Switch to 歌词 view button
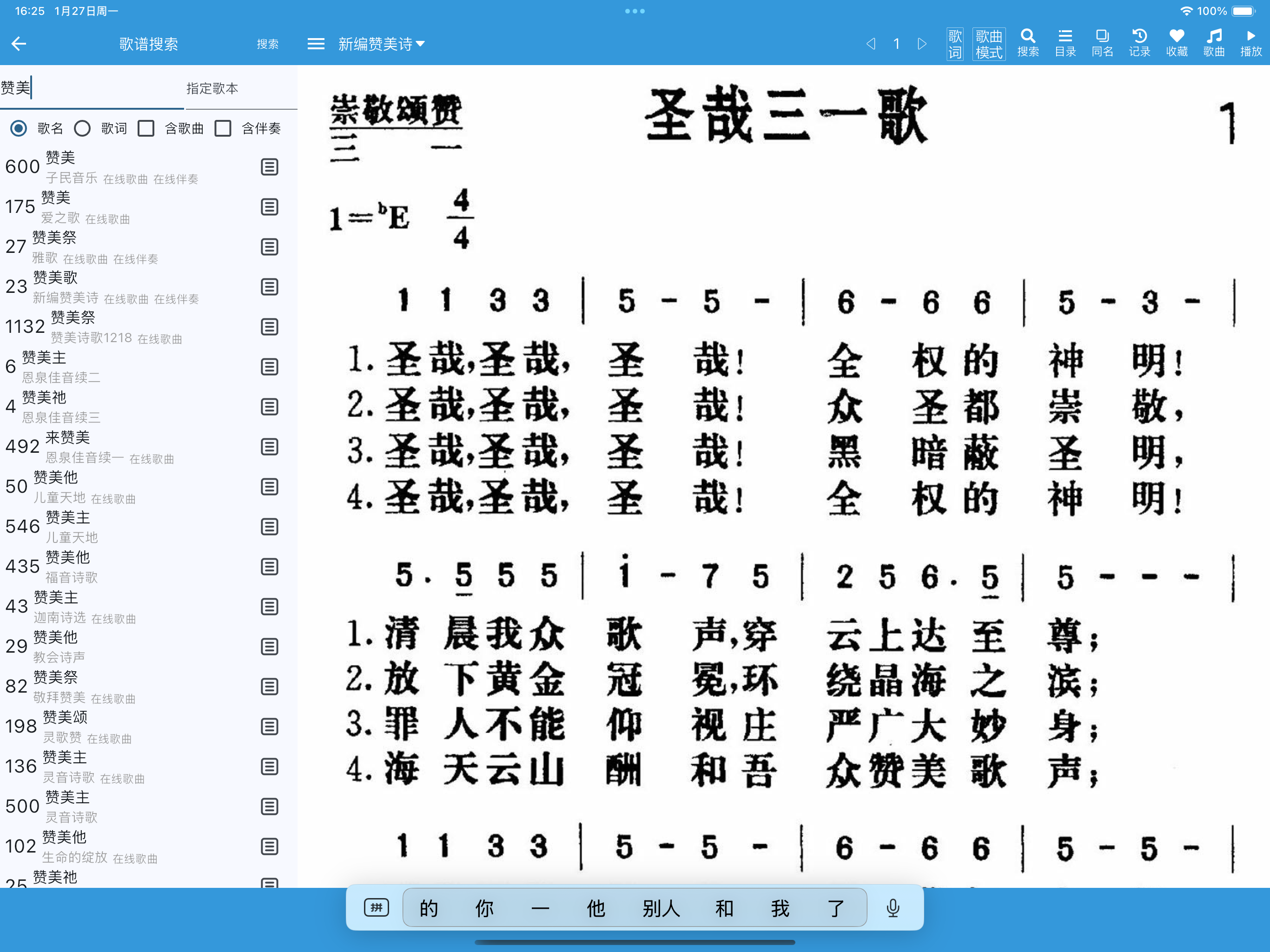Image resolution: width=1270 pixels, height=952 pixels. click(x=955, y=44)
